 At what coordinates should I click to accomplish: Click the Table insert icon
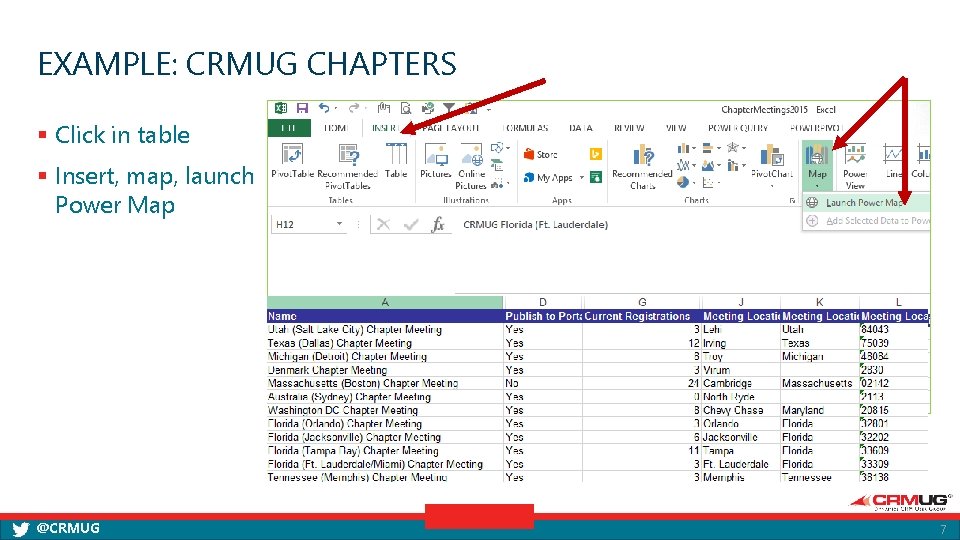pyautogui.click(x=396, y=161)
